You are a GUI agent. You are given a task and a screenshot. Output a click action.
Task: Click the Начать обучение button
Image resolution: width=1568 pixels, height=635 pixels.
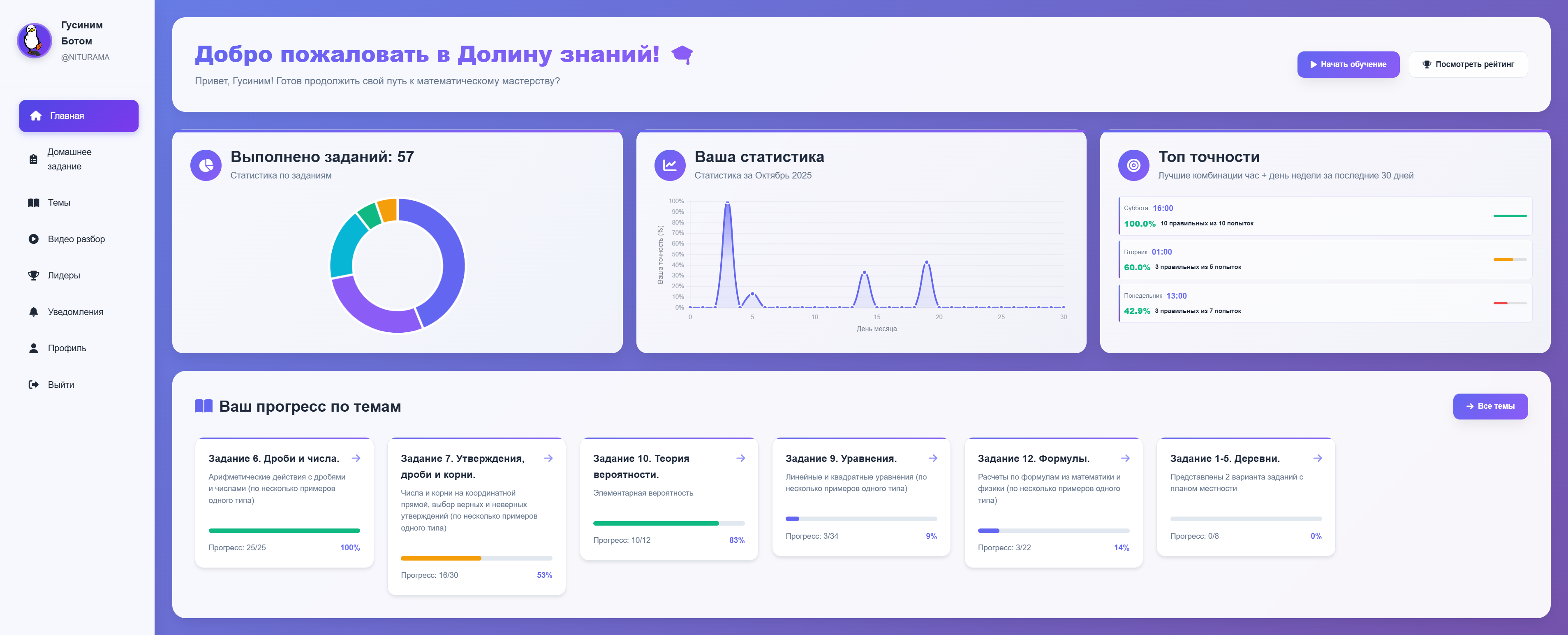point(1348,65)
